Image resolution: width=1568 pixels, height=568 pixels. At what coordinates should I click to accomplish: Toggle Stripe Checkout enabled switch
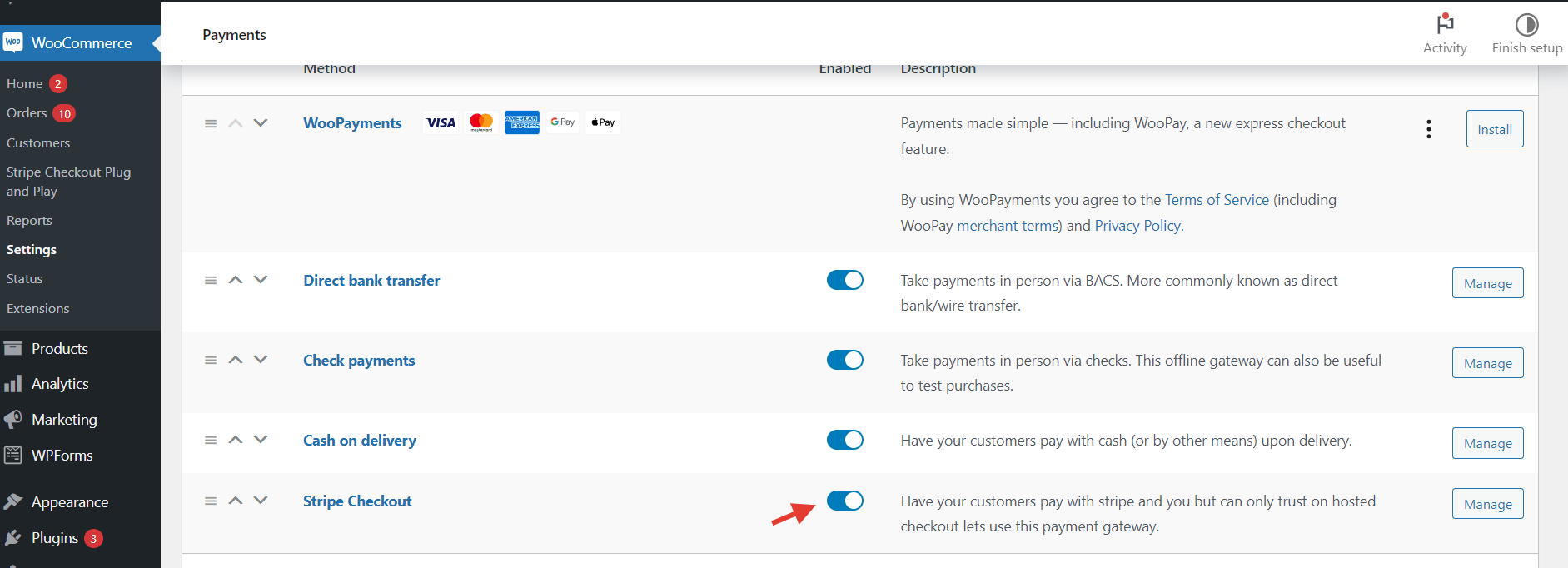[x=844, y=501]
